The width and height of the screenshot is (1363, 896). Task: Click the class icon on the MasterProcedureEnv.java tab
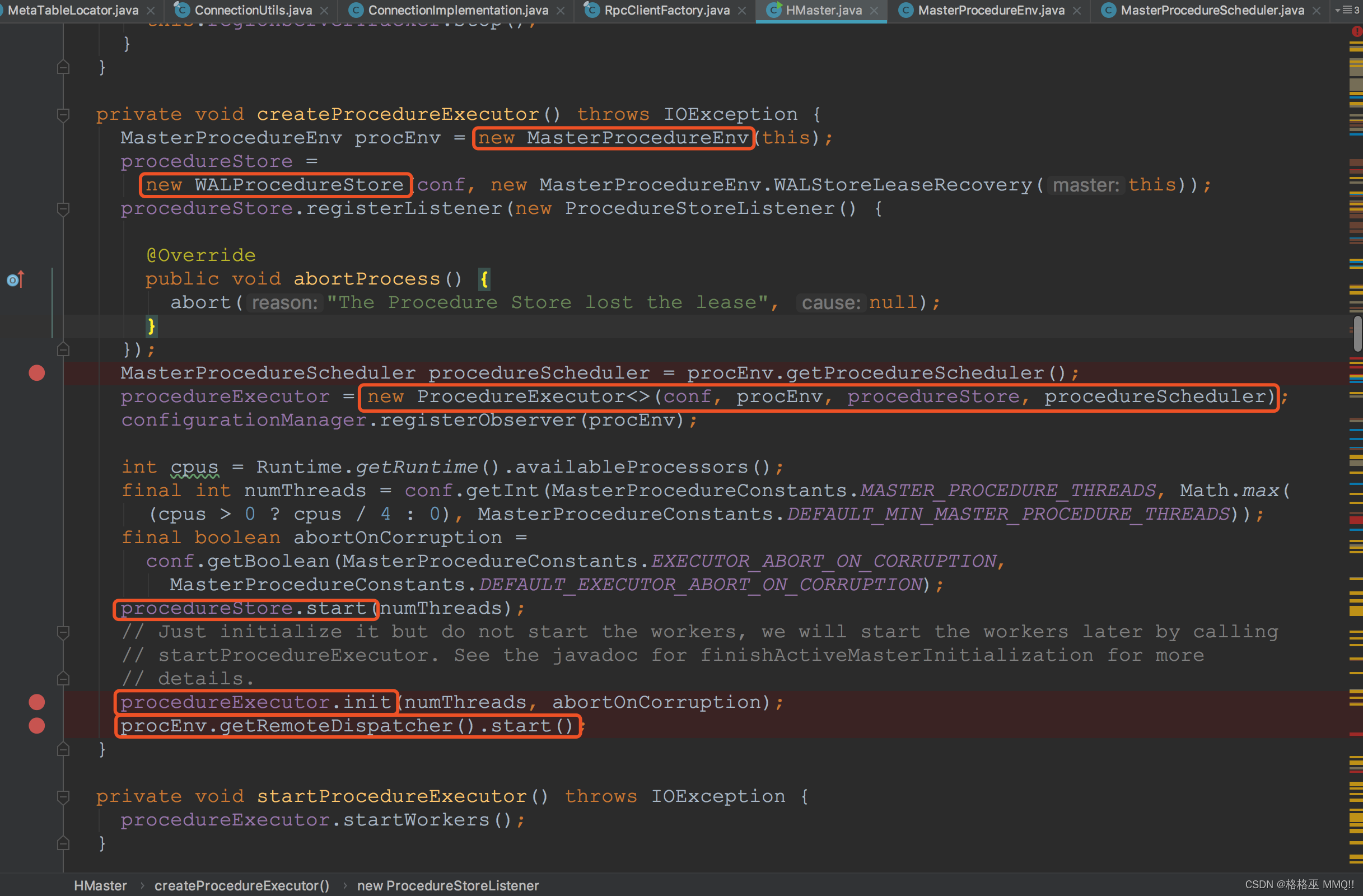point(905,10)
